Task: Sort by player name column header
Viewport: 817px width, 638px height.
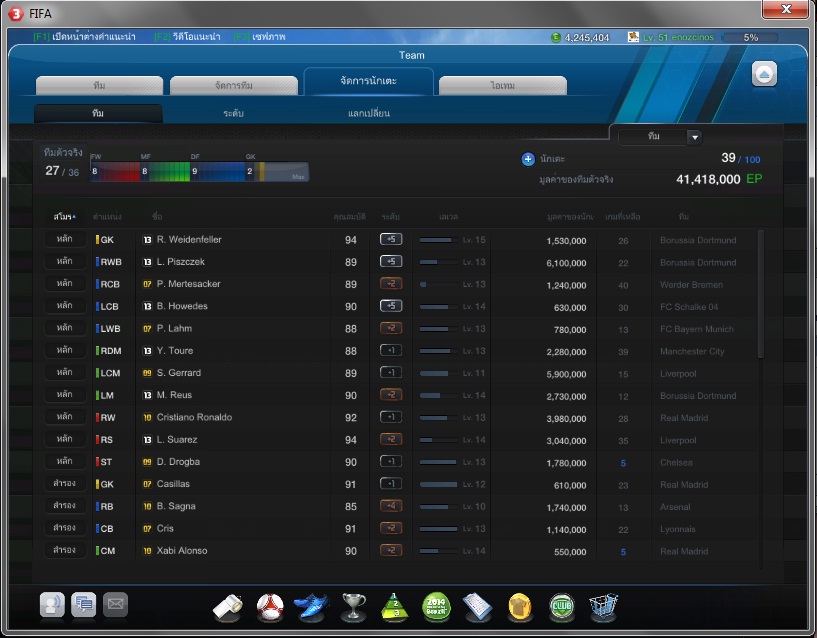Action: (x=157, y=216)
